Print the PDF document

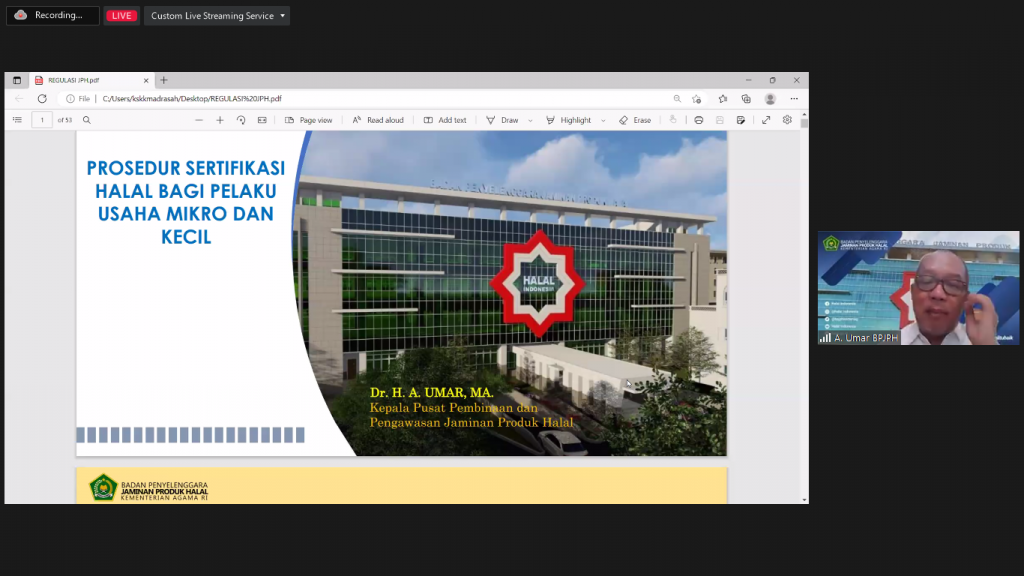pyautogui.click(x=699, y=120)
